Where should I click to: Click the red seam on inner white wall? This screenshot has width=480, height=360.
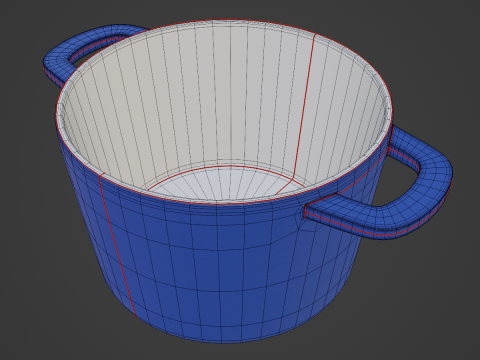click(x=304, y=107)
